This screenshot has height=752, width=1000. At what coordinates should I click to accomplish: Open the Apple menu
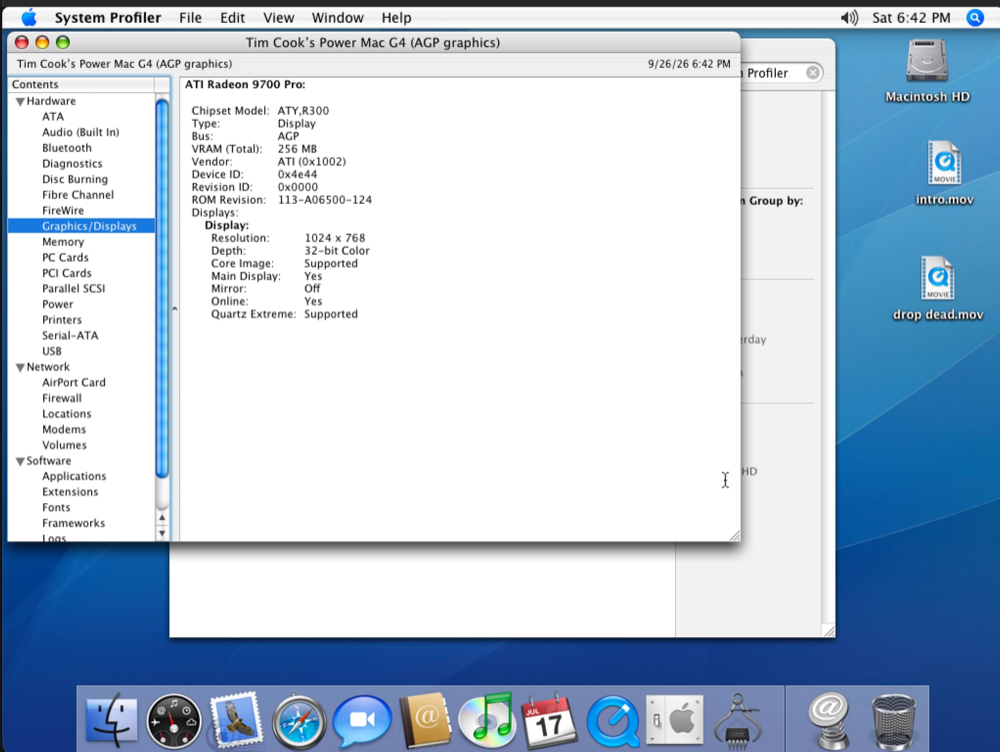coord(29,17)
